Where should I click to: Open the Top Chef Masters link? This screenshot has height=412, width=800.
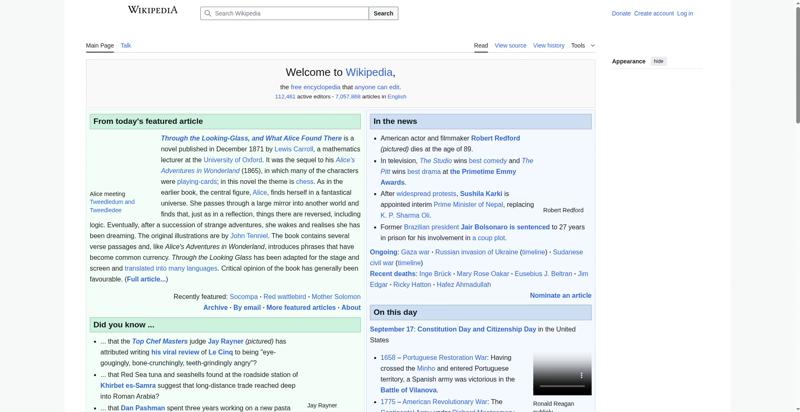[160, 341]
